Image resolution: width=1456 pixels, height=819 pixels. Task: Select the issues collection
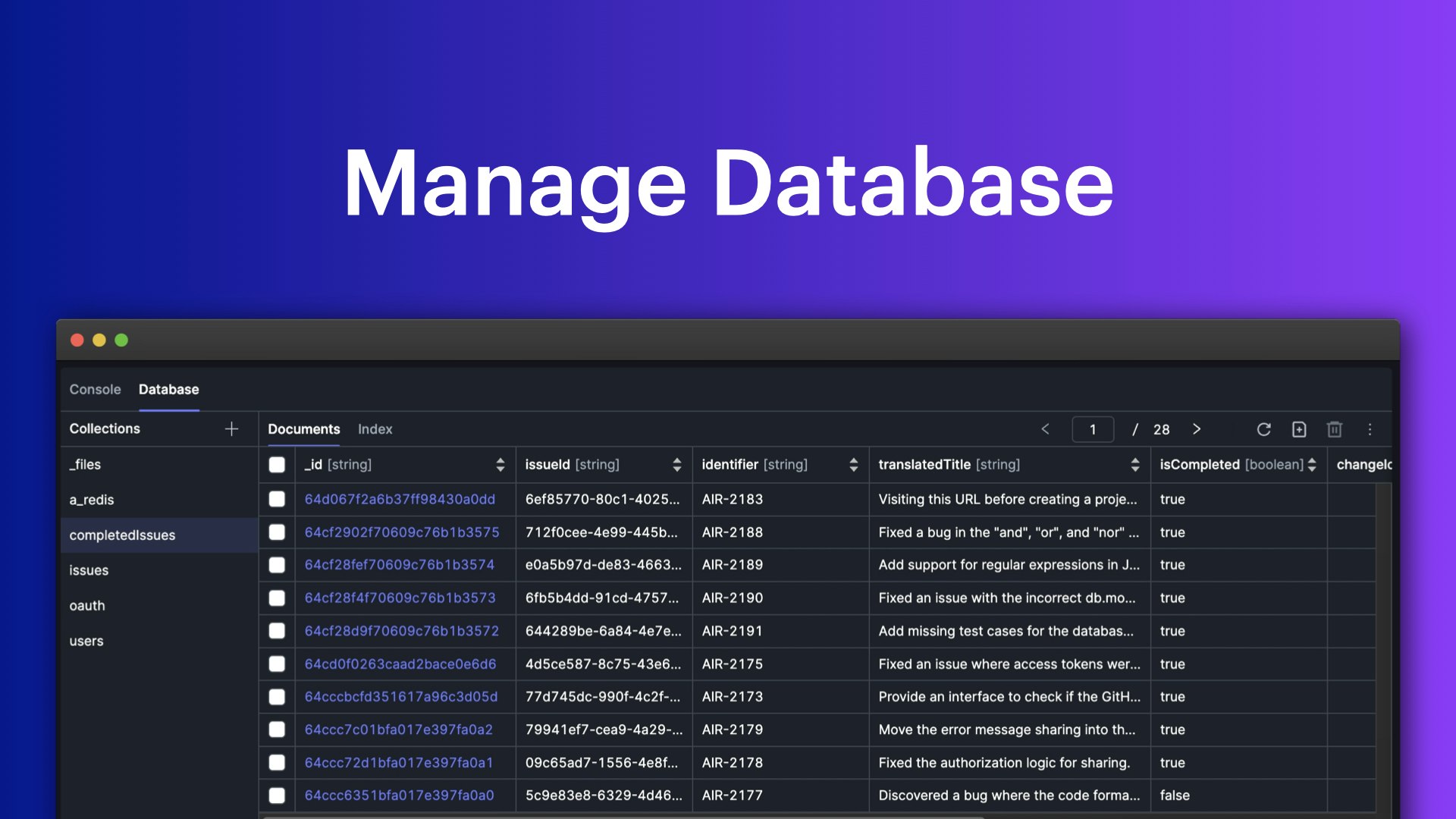point(159,570)
